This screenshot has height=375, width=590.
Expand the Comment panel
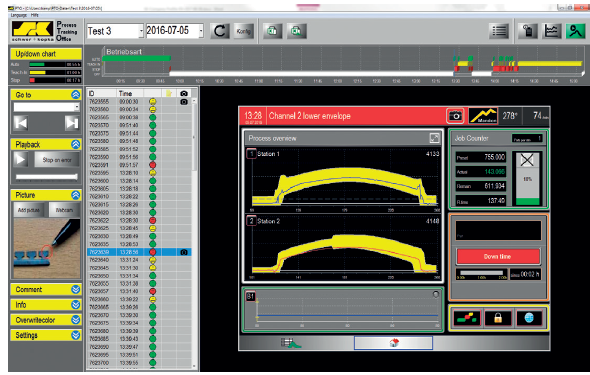click(x=76, y=289)
